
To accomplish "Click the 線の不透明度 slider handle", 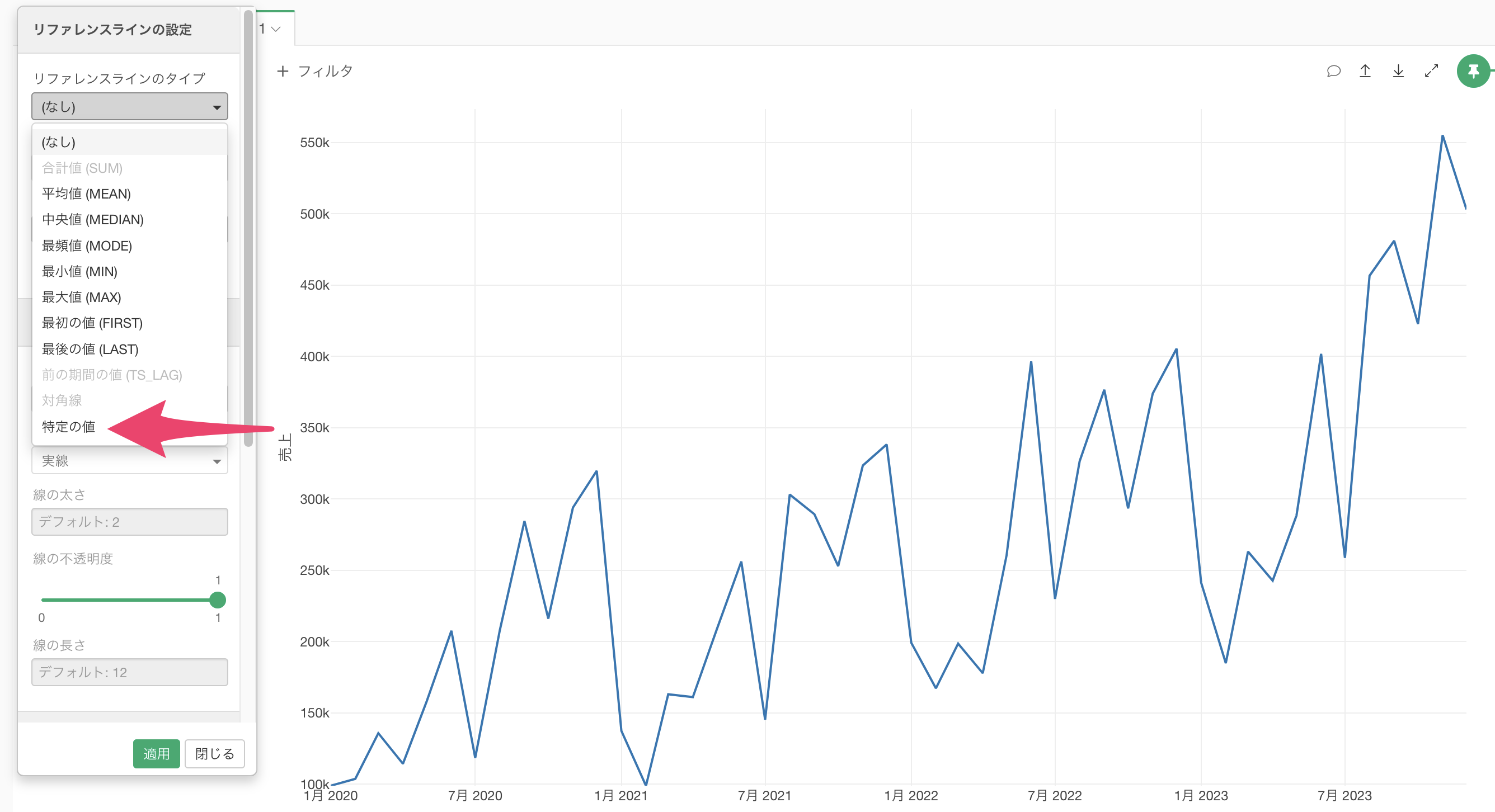I will [x=218, y=599].
